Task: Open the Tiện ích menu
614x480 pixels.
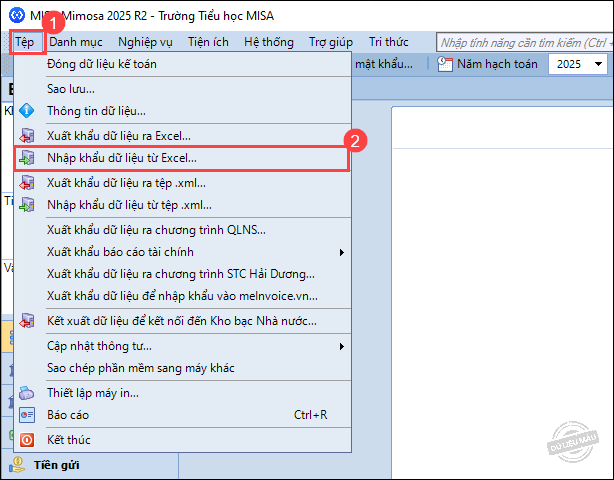Action: 208,42
